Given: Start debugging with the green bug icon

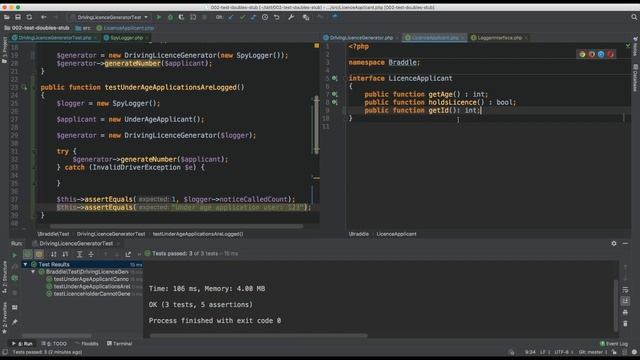Looking at the screenshot, I should point(170,17).
